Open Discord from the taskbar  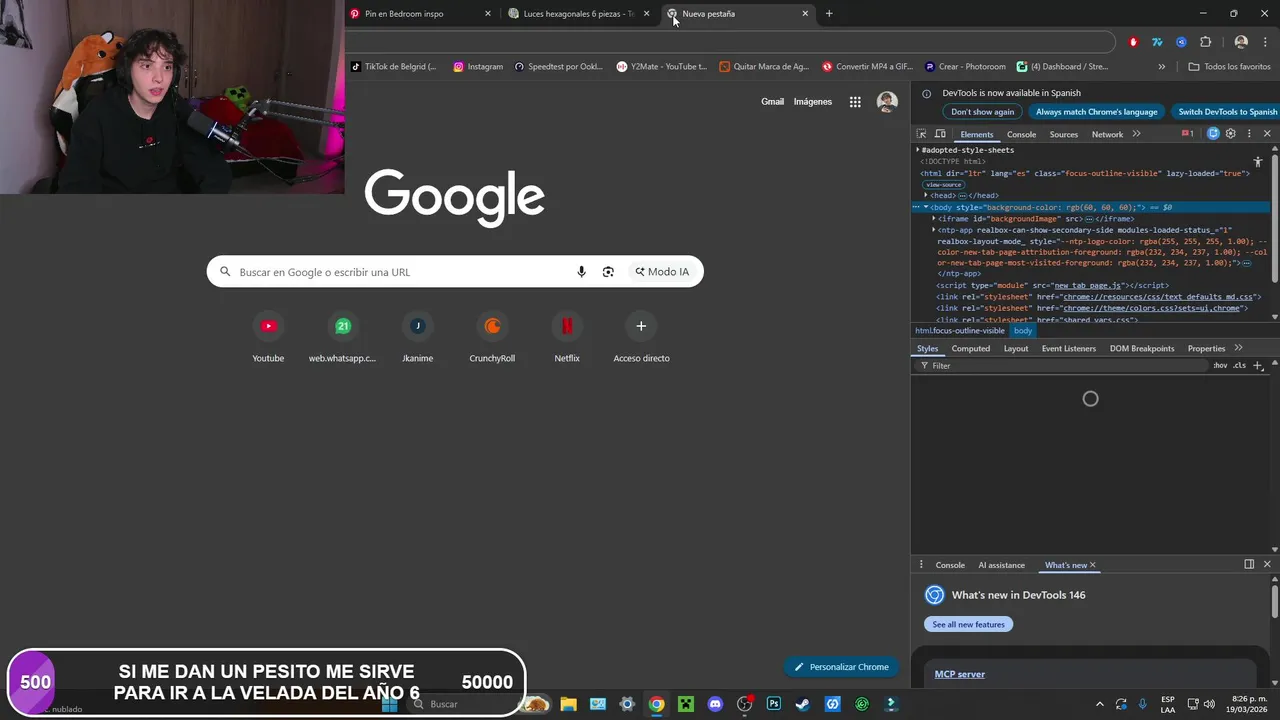715,704
